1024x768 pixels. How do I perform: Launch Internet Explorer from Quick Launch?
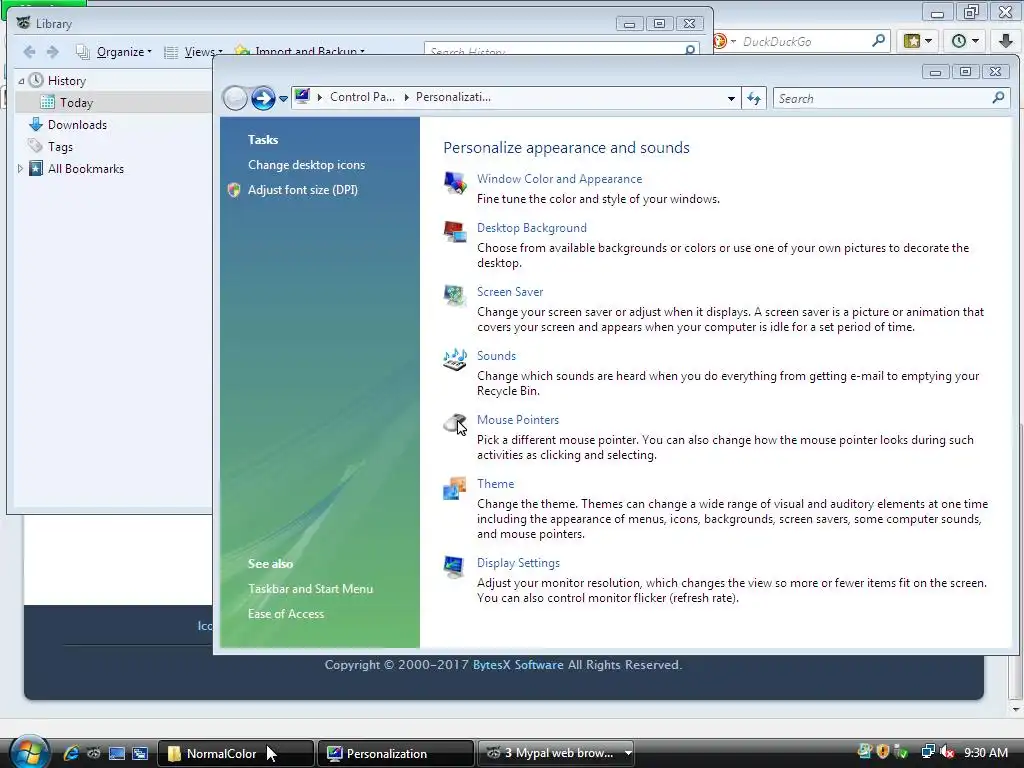(71, 753)
